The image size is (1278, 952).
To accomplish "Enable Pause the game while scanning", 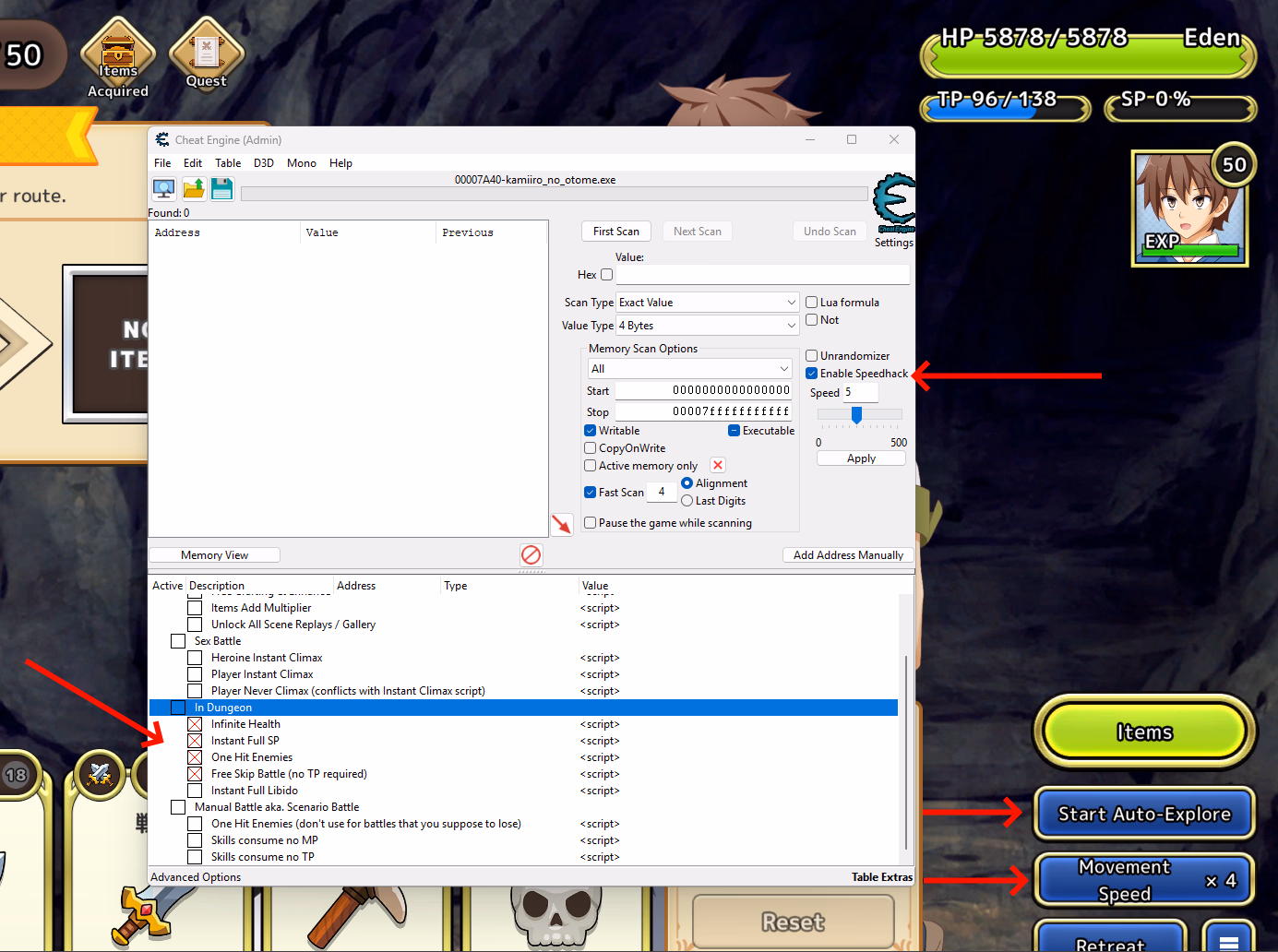I will (x=591, y=523).
